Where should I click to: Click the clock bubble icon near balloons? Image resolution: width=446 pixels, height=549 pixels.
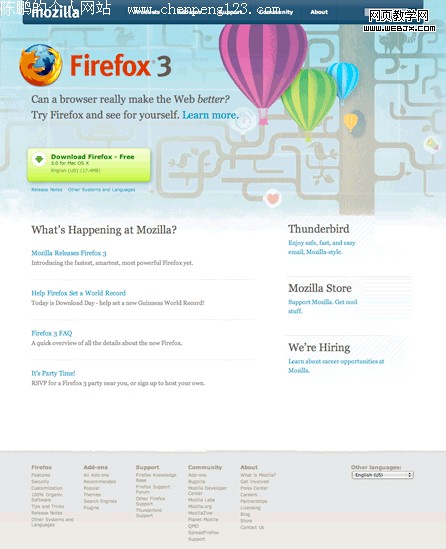pyautogui.click(x=244, y=121)
